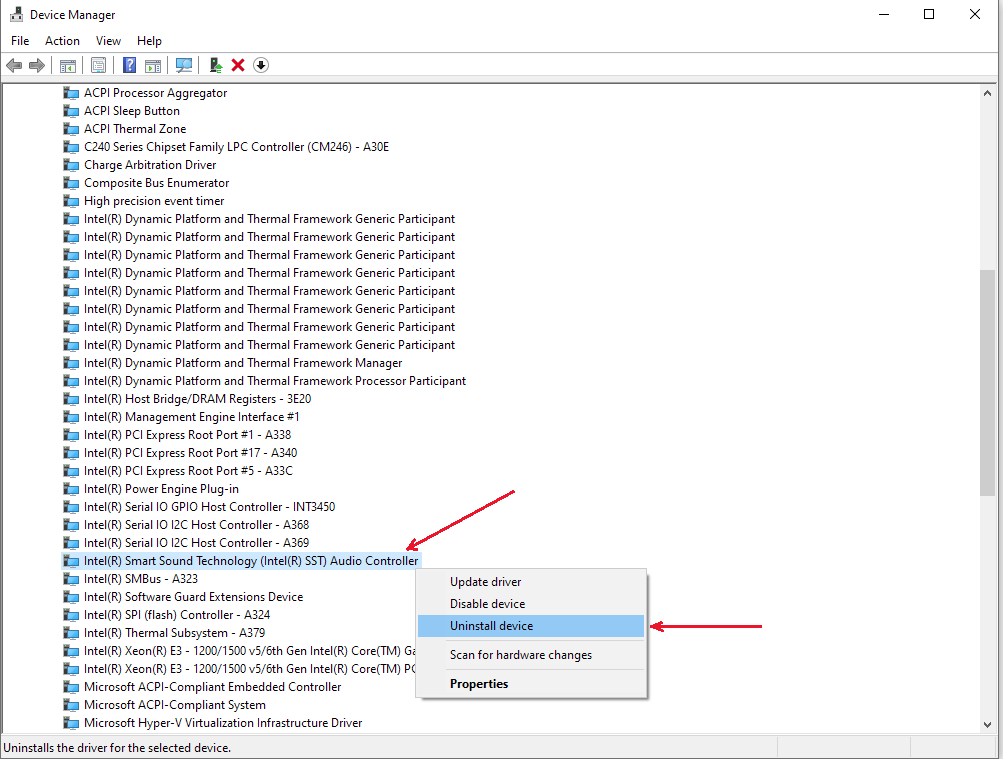Choose Scan for hardware changes in context menu
1003x759 pixels.
click(x=531, y=655)
